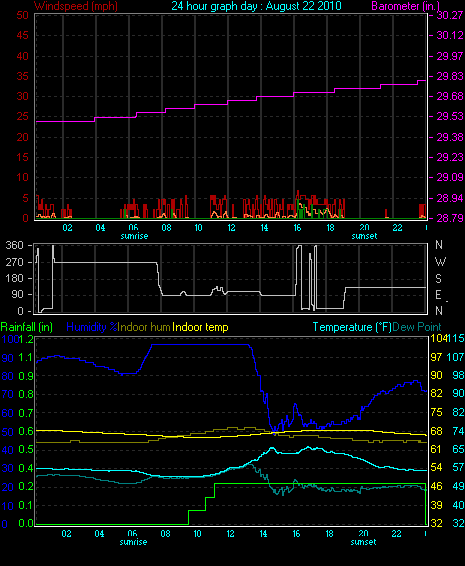
Task: Click the sunset marker under top graph
Action: 365,236
